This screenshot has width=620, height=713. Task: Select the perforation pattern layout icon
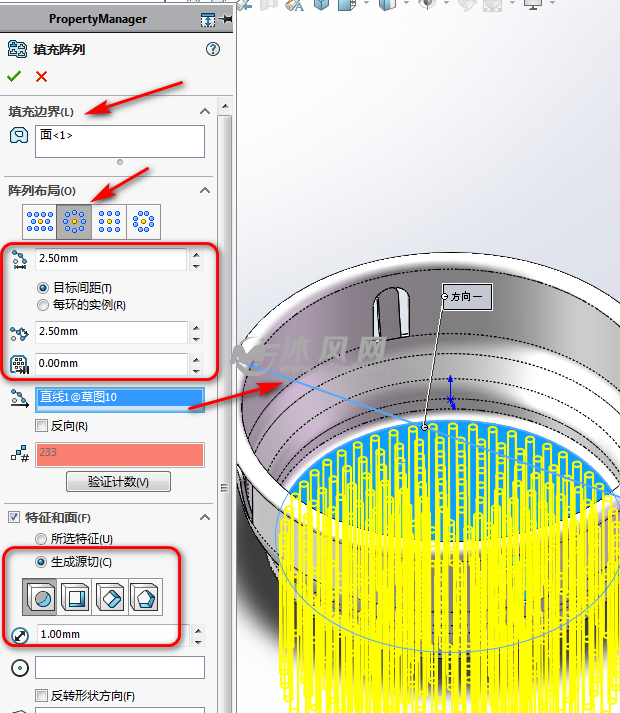[x=40, y=221]
